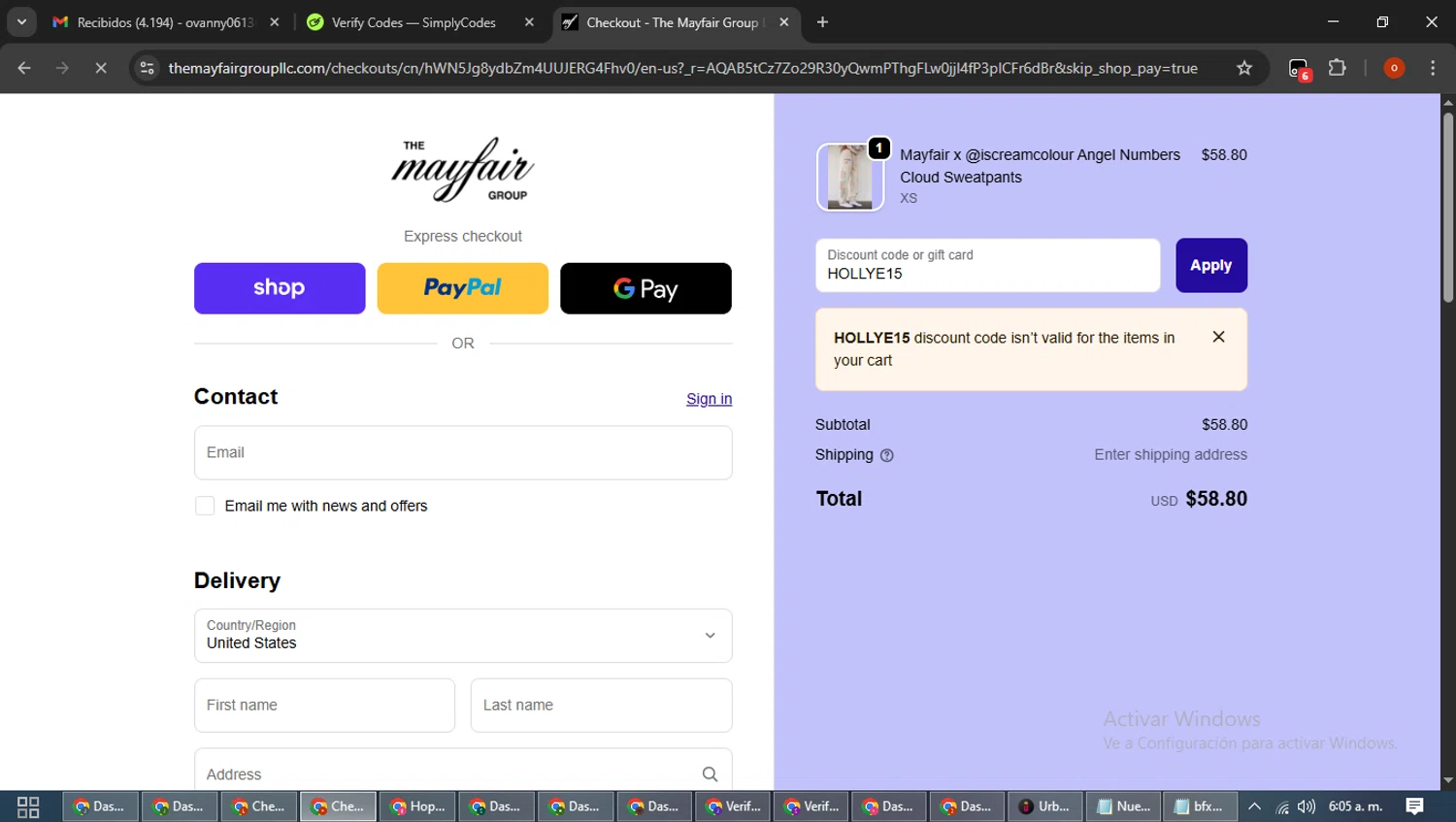
Task: Open the bfx... Notepad taskbar window
Action: click(x=1200, y=806)
